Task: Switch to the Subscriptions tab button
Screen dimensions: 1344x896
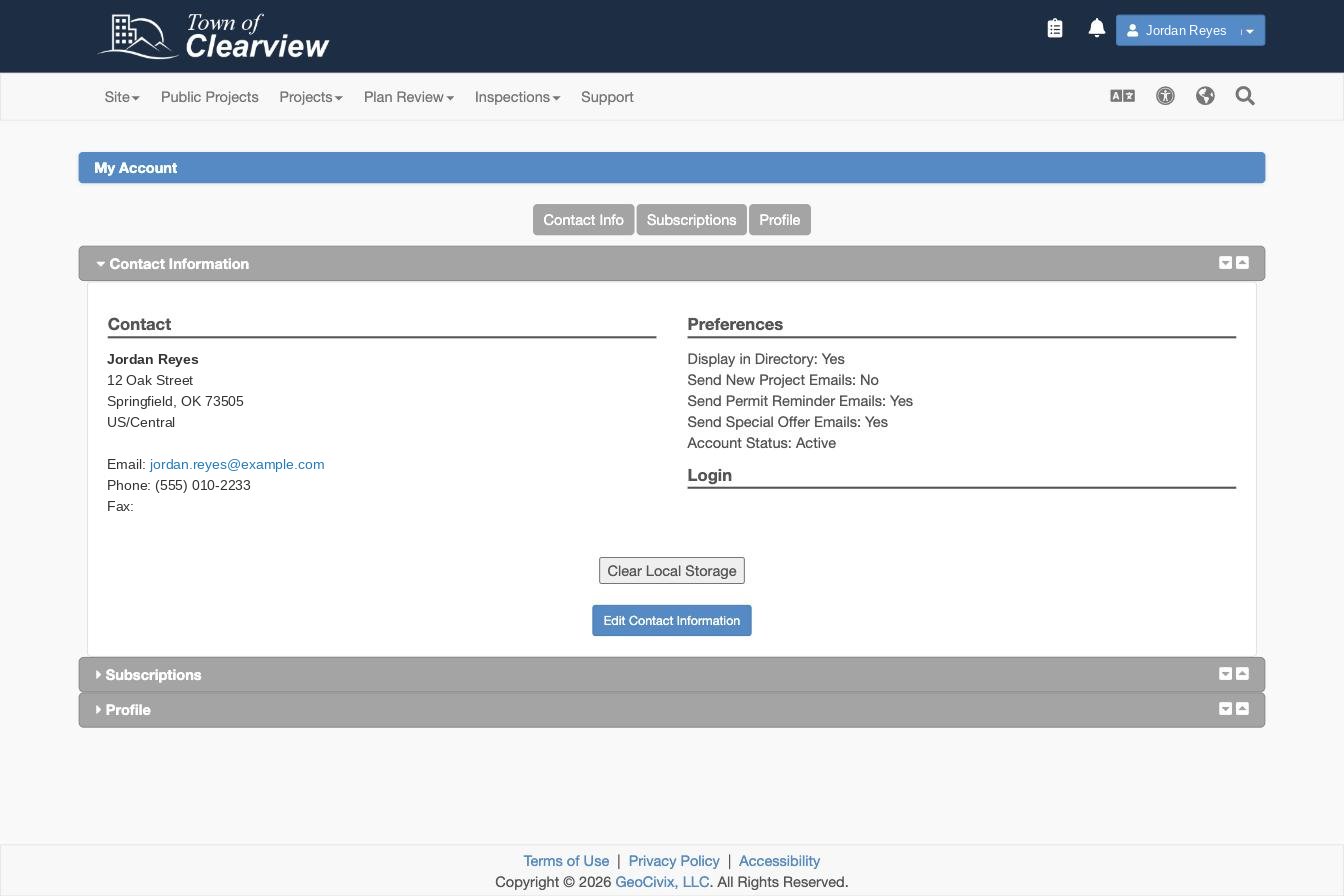Action: pos(691,220)
